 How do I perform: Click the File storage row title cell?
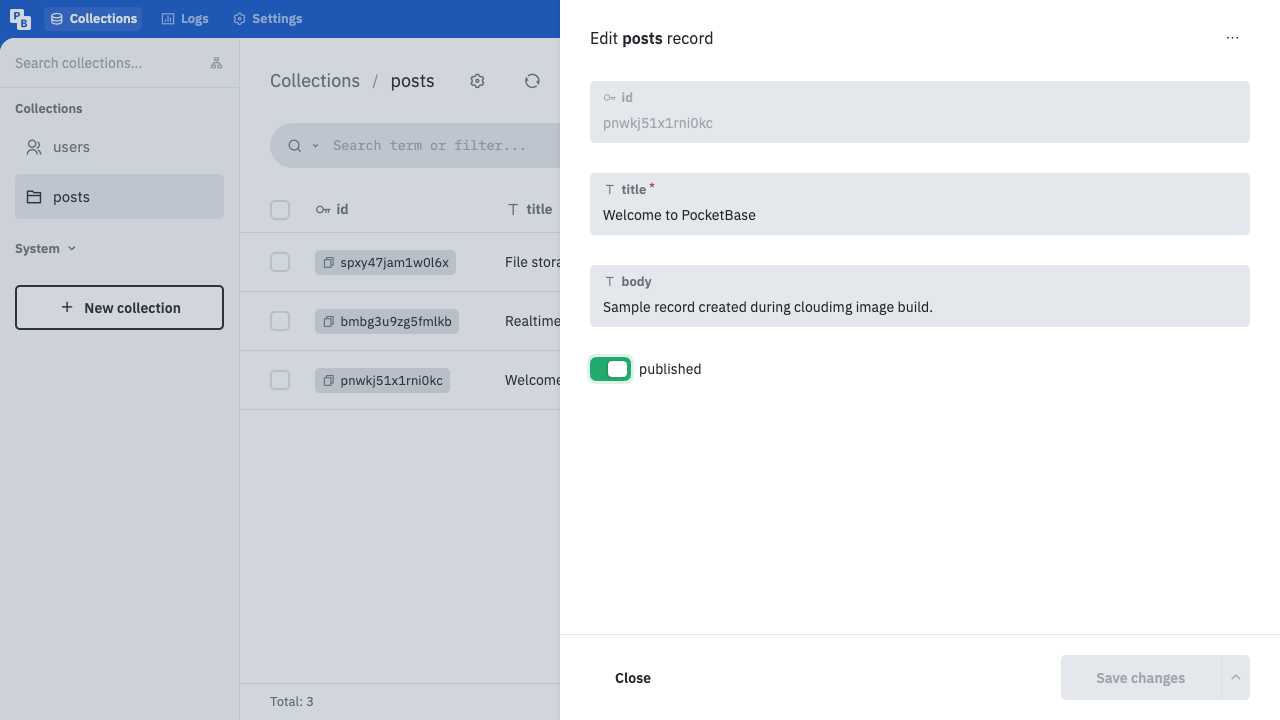coord(532,262)
